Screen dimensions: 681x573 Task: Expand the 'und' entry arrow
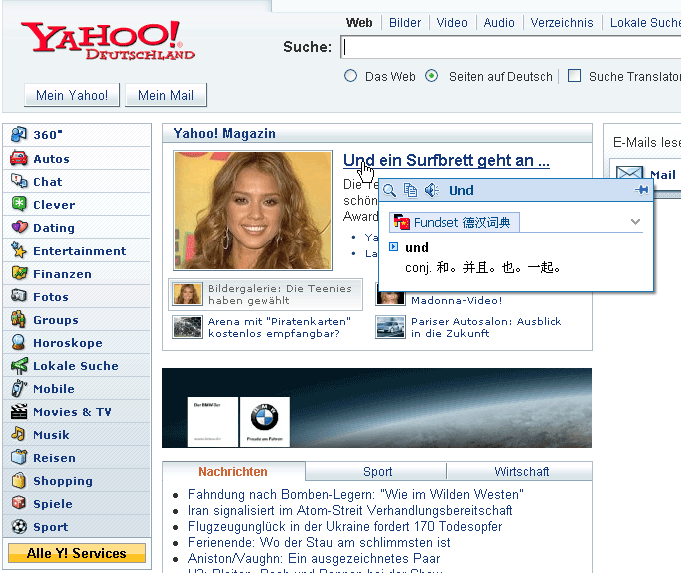[x=393, y=247]
